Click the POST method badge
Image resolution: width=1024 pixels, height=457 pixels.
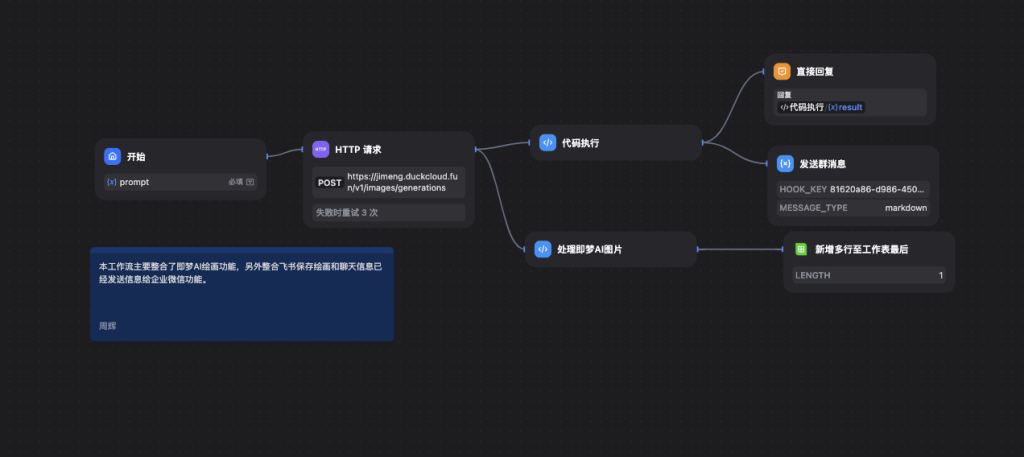click(329, 183)
